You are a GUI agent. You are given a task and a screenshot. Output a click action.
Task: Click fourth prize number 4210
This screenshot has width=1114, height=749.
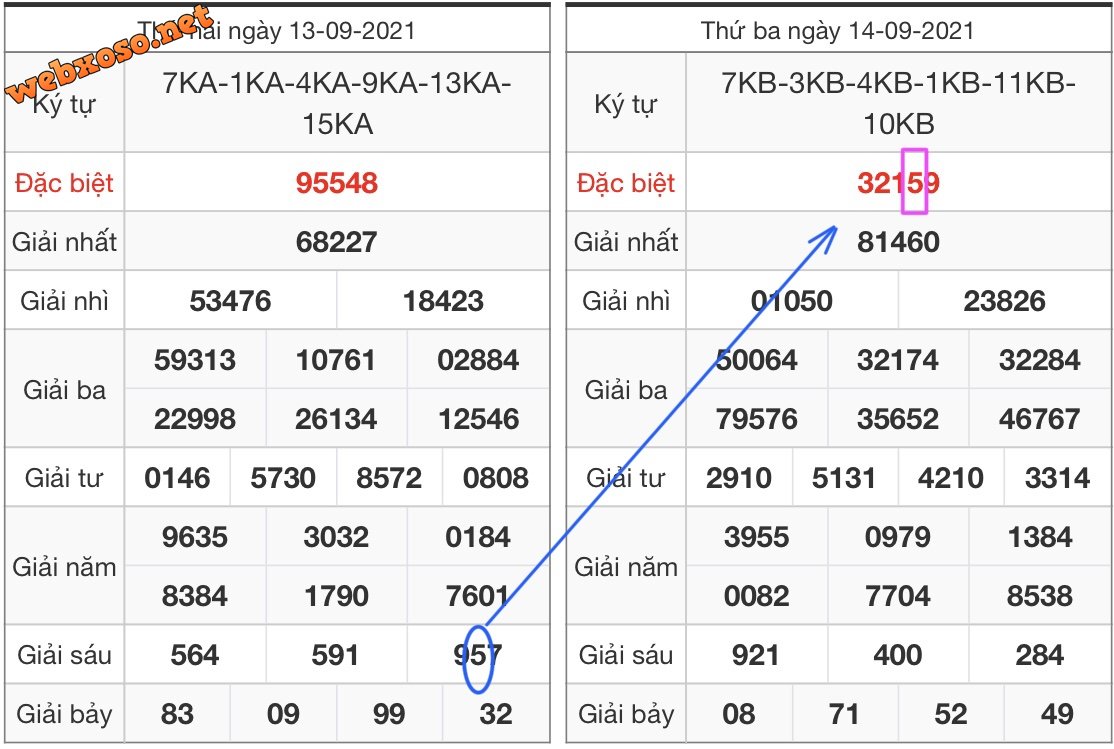[x=950, y=478]
